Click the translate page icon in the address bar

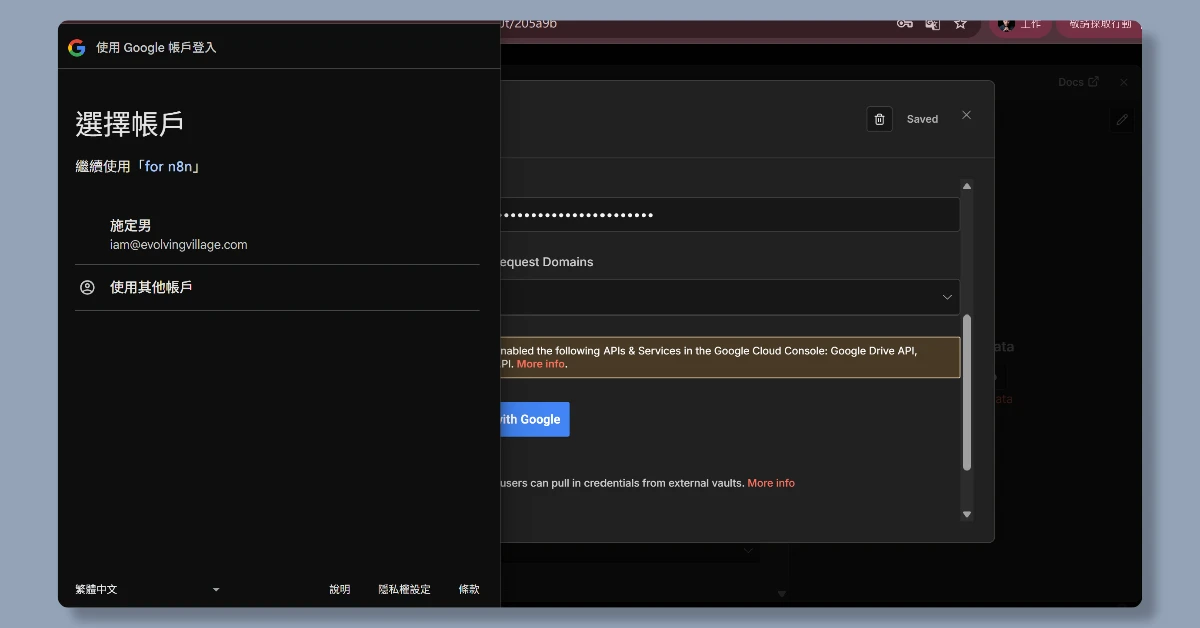point(933,23)
